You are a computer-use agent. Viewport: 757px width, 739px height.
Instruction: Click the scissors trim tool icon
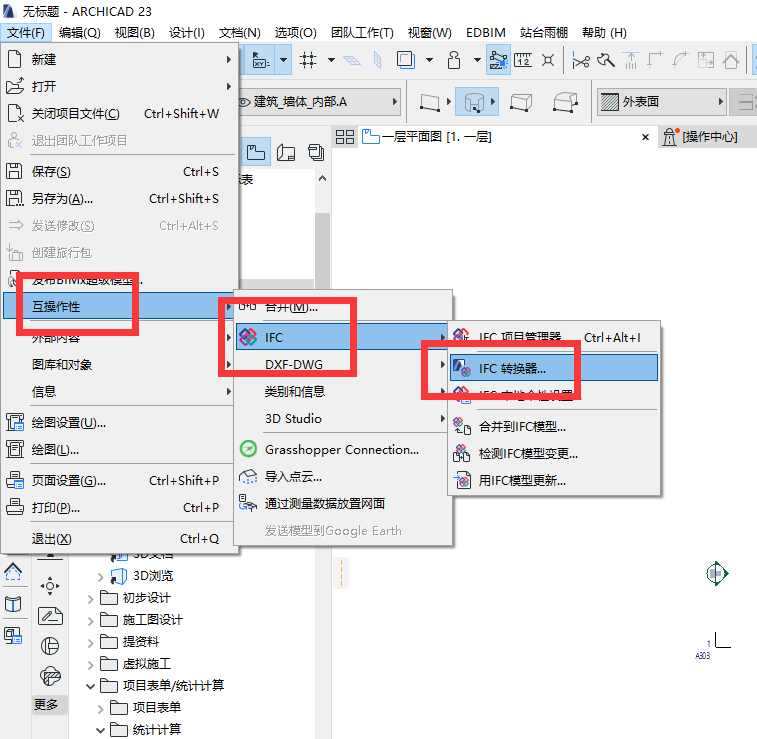pos(581,61)
